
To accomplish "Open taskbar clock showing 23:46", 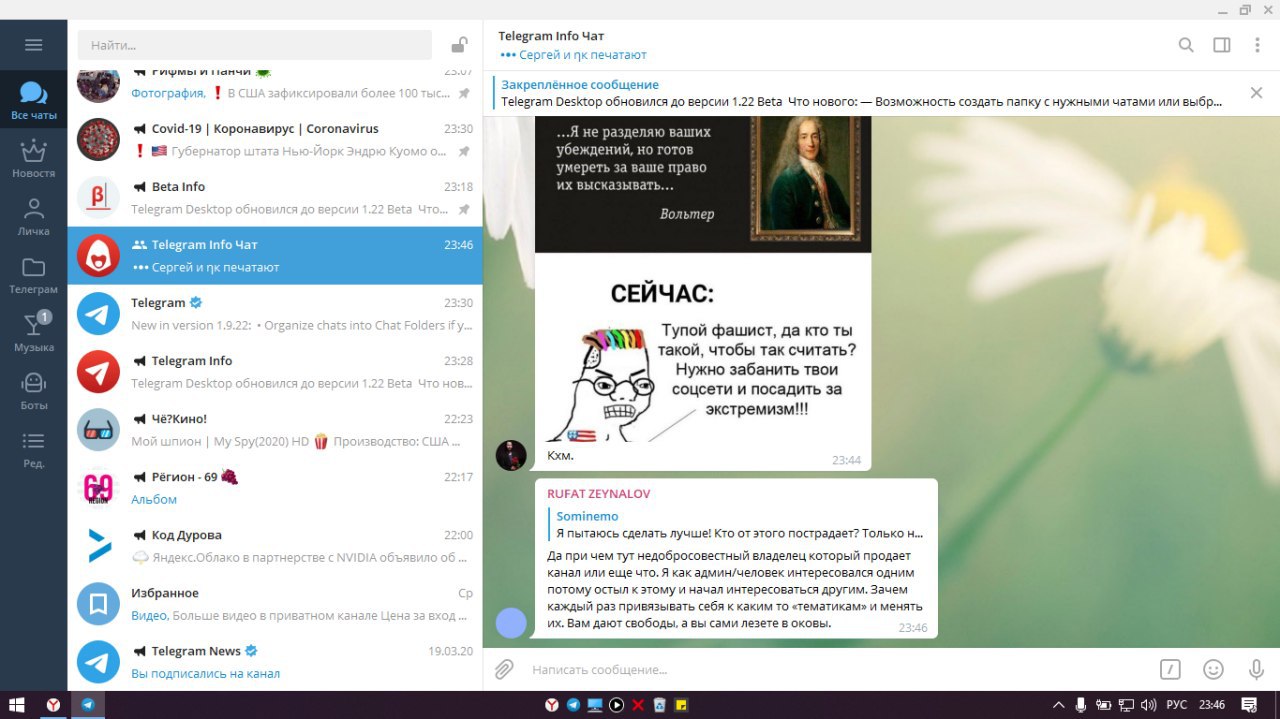I will [x=1212, y=705].
